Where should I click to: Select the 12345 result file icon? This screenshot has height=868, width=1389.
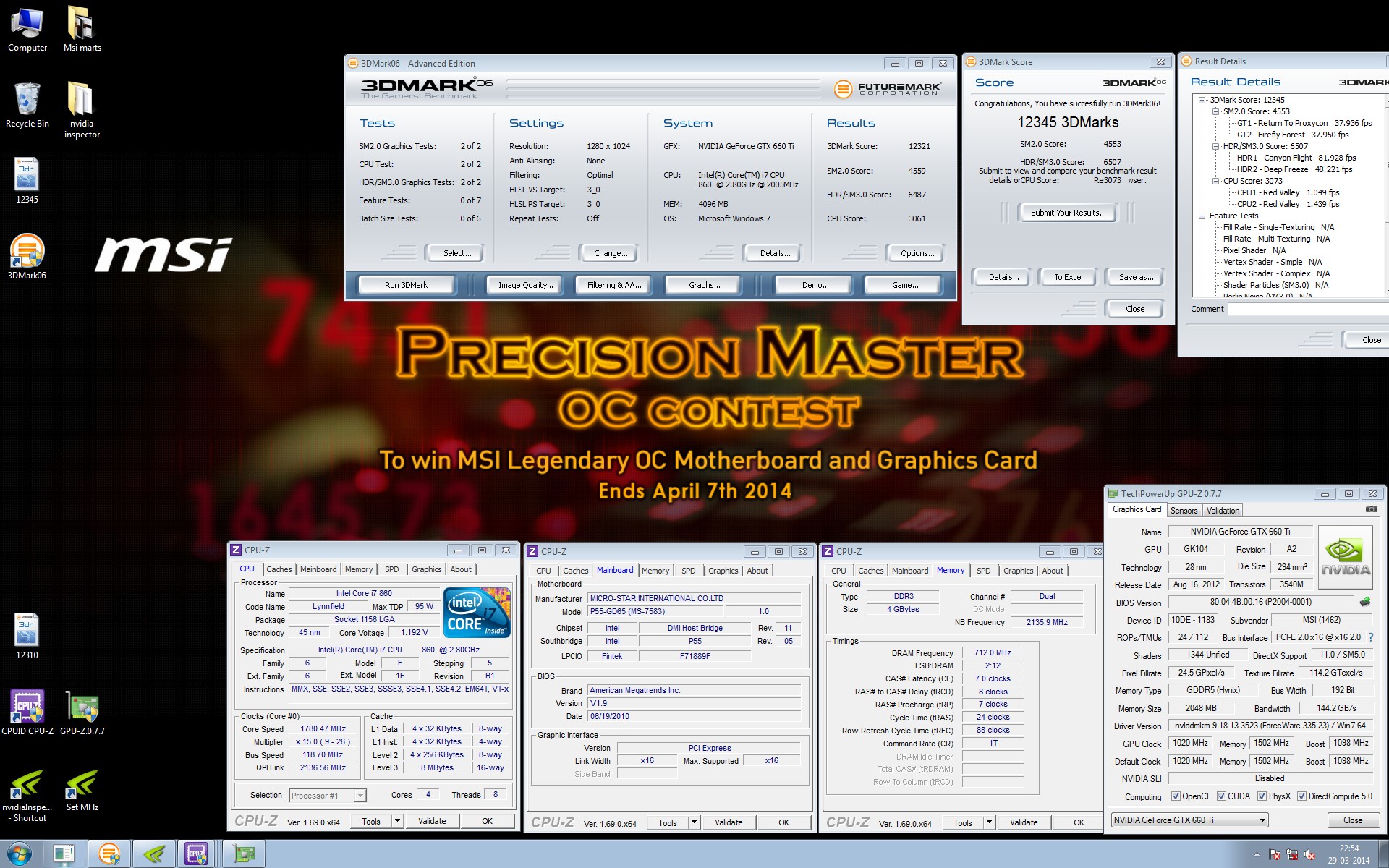pos(27,181)
